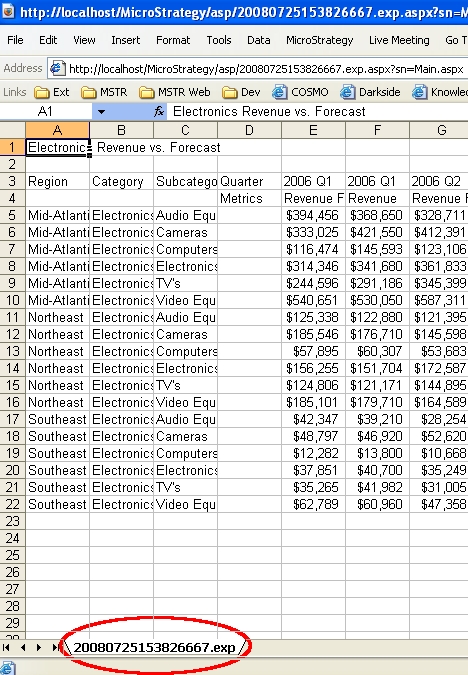Open the COSMO link page icon

click(279, 92)
